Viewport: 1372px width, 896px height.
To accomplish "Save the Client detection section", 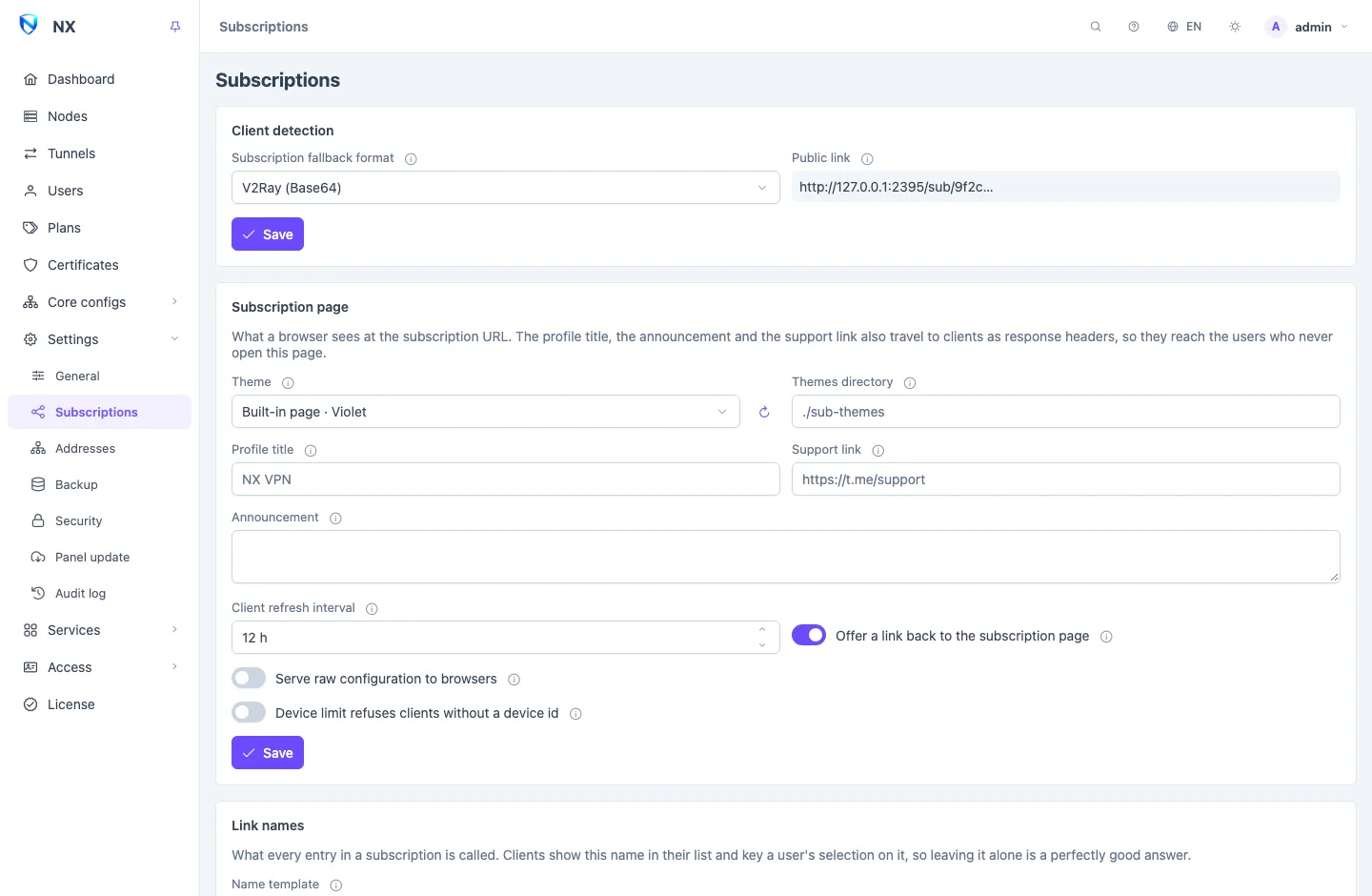I will (268, 234).
